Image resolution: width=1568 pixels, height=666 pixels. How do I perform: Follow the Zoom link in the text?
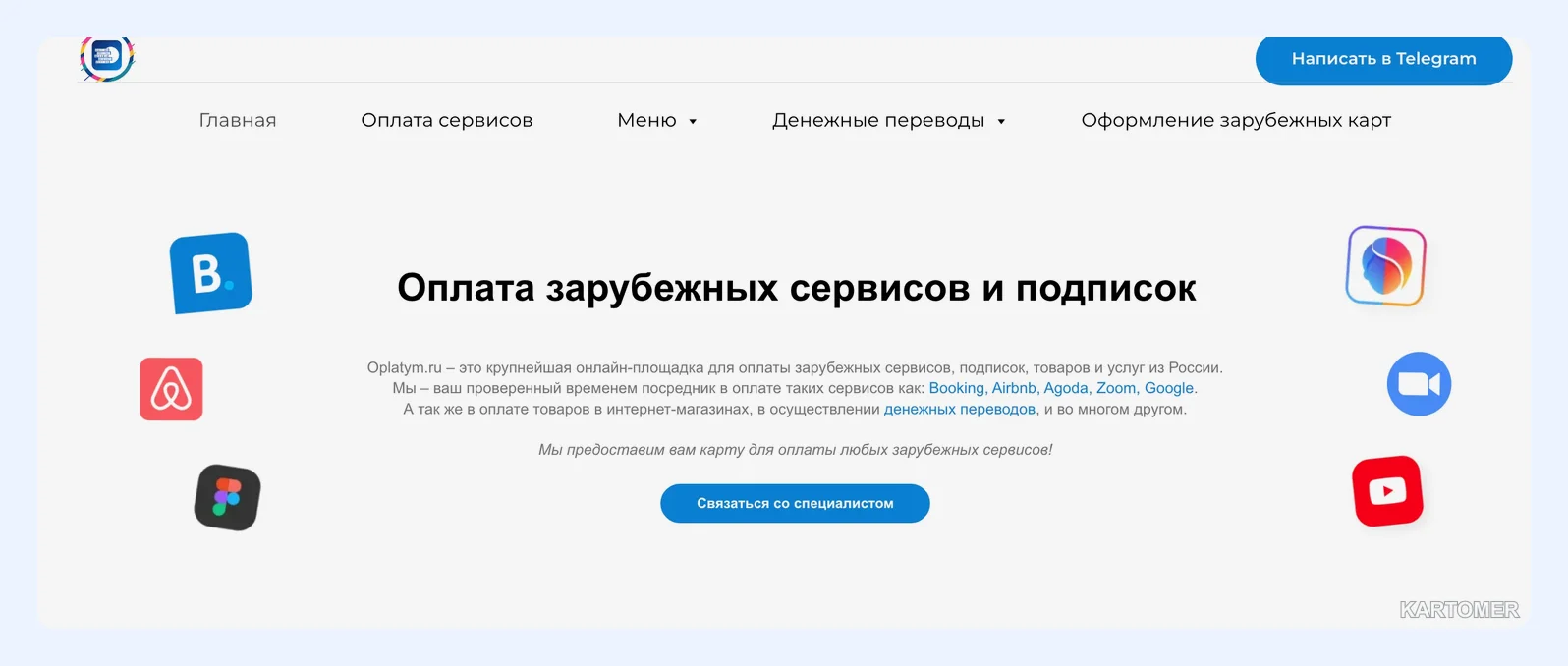pyautogui.click(x=1116, y=388)
